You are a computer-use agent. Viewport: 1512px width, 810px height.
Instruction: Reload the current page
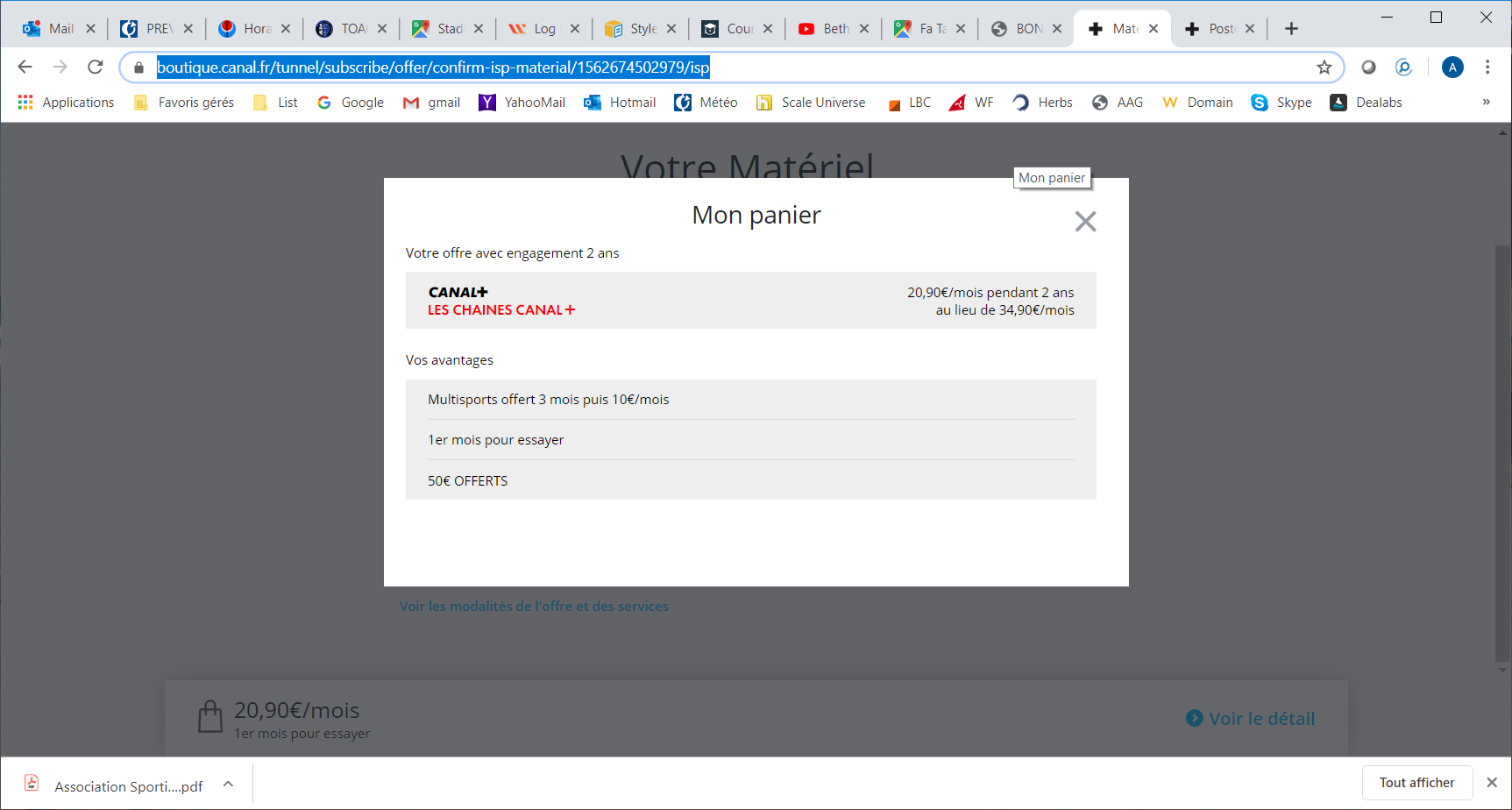96,67
